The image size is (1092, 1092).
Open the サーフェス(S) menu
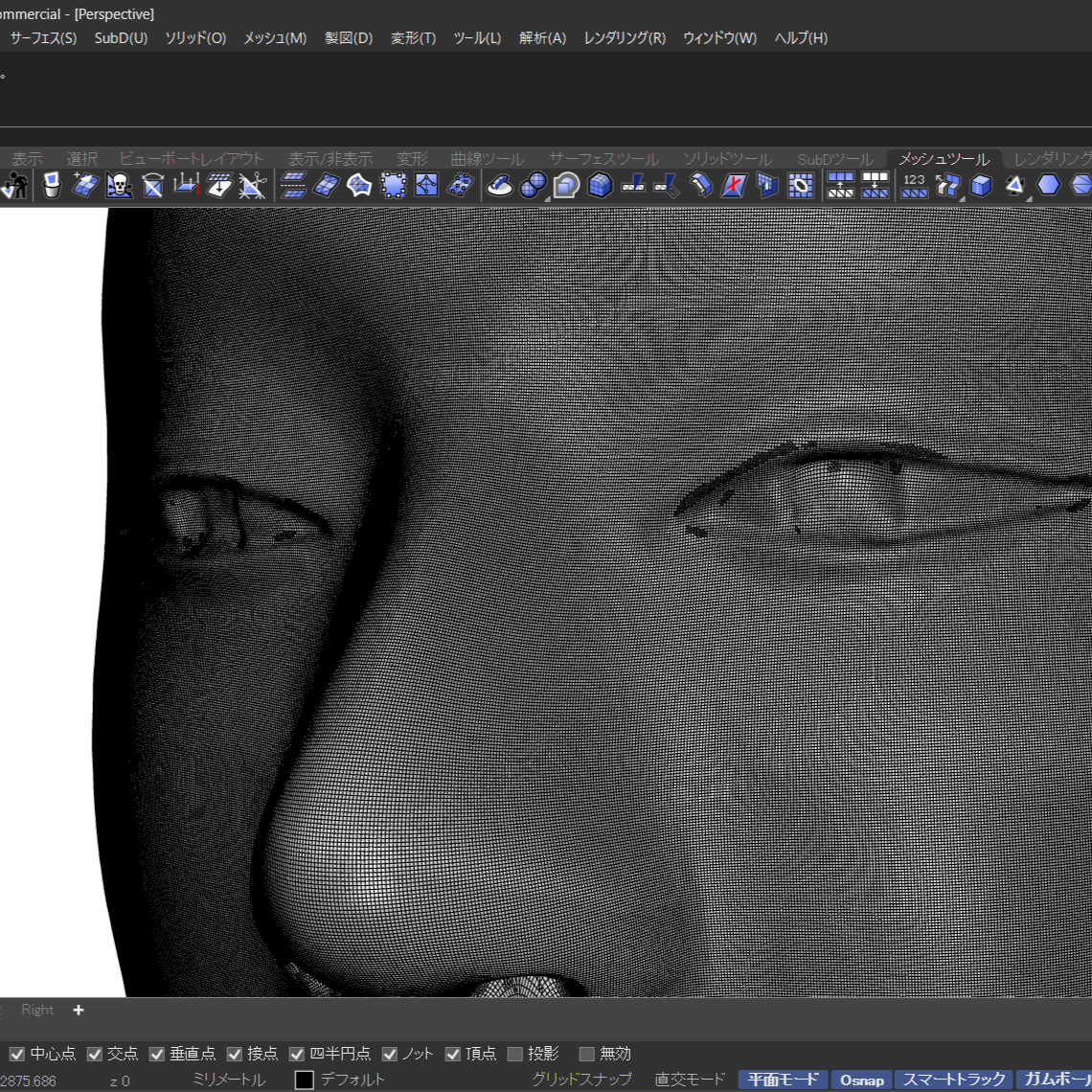tap(43, 38)
